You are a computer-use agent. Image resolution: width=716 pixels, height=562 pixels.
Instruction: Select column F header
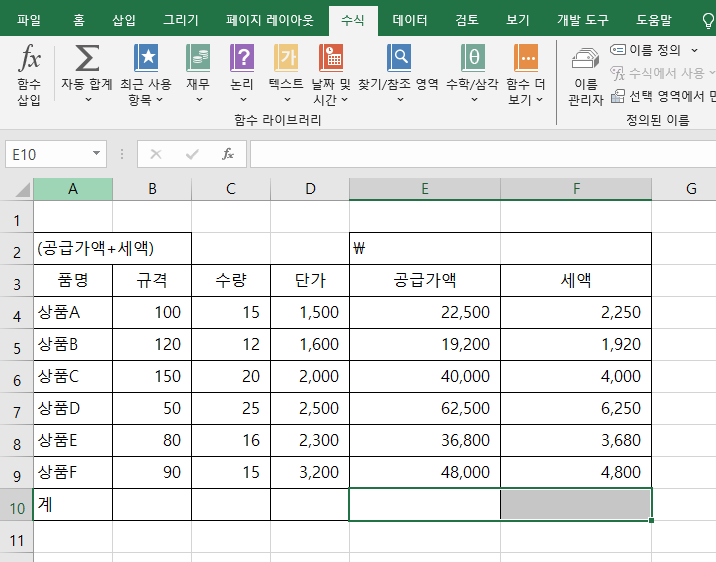pos(576,189)
